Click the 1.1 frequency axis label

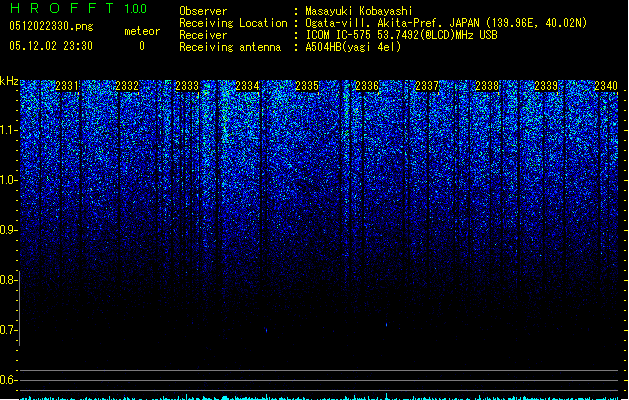click(9, 130)
